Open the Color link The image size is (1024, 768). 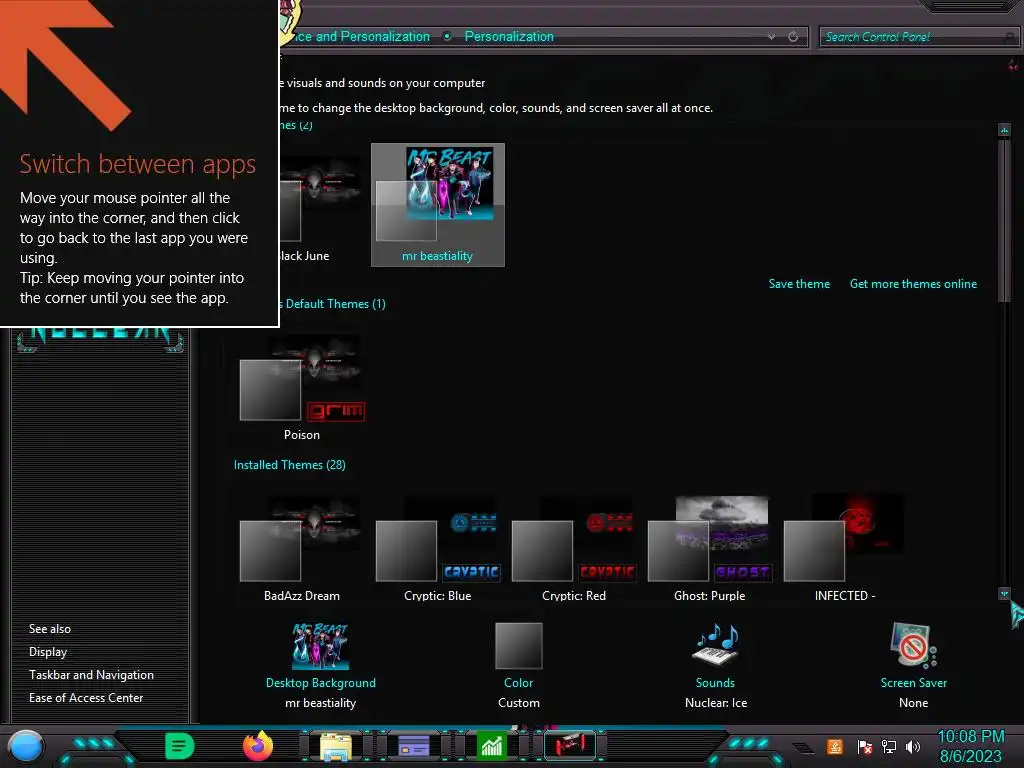click(x=519, y=682)
